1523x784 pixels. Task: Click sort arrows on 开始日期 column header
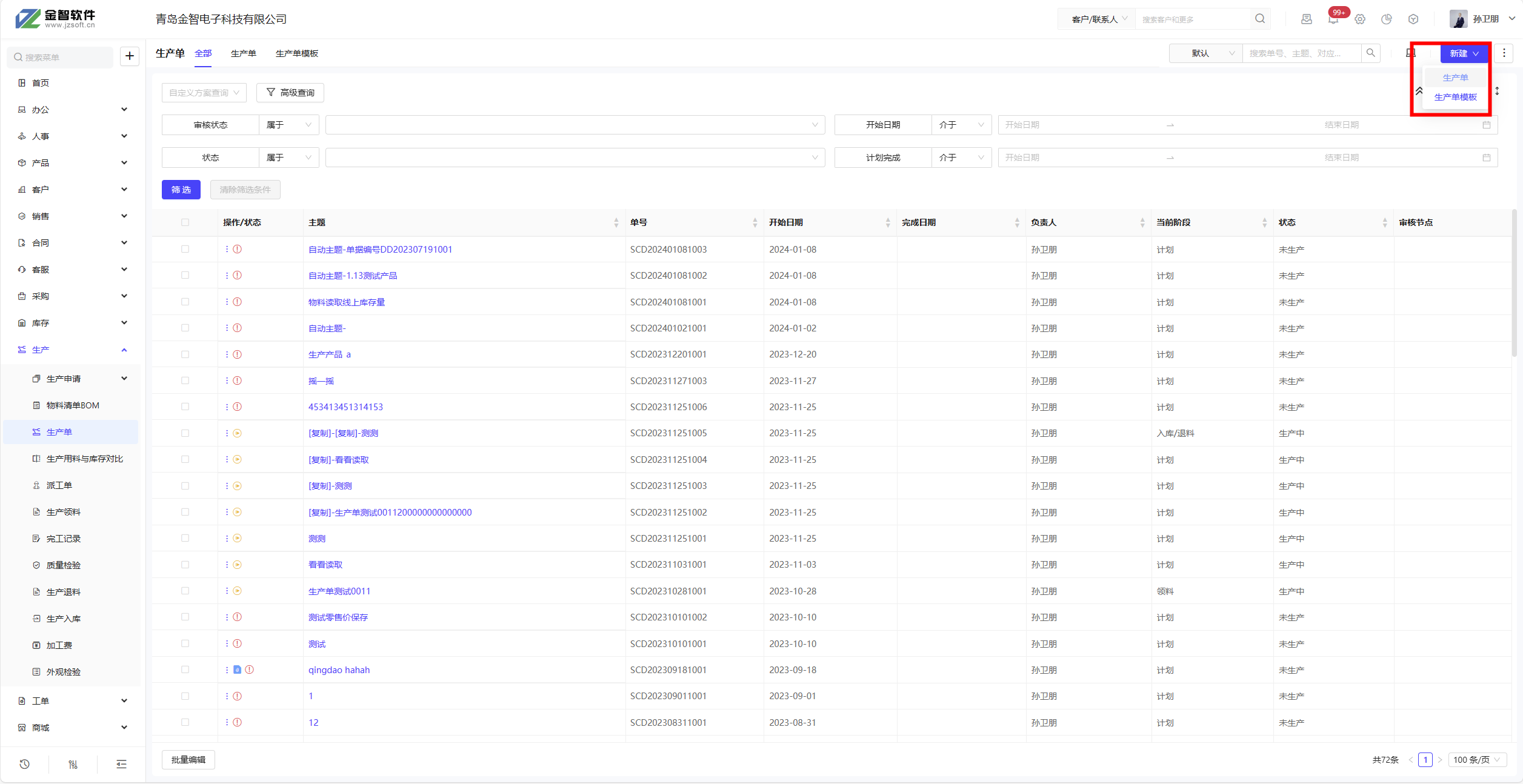[x=888, y=222]
